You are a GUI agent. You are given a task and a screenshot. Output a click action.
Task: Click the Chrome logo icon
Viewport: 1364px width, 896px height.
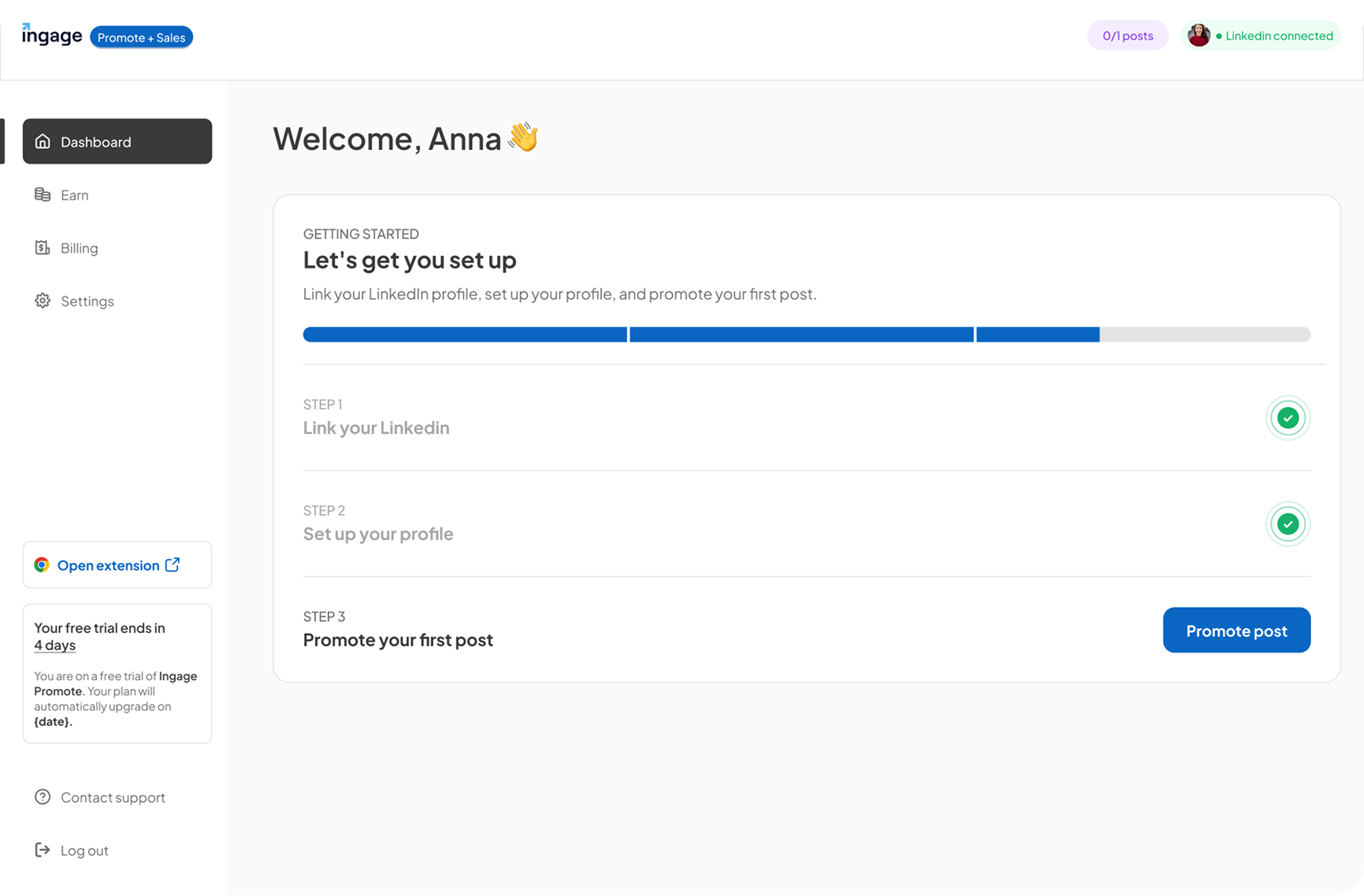(42, 565)
